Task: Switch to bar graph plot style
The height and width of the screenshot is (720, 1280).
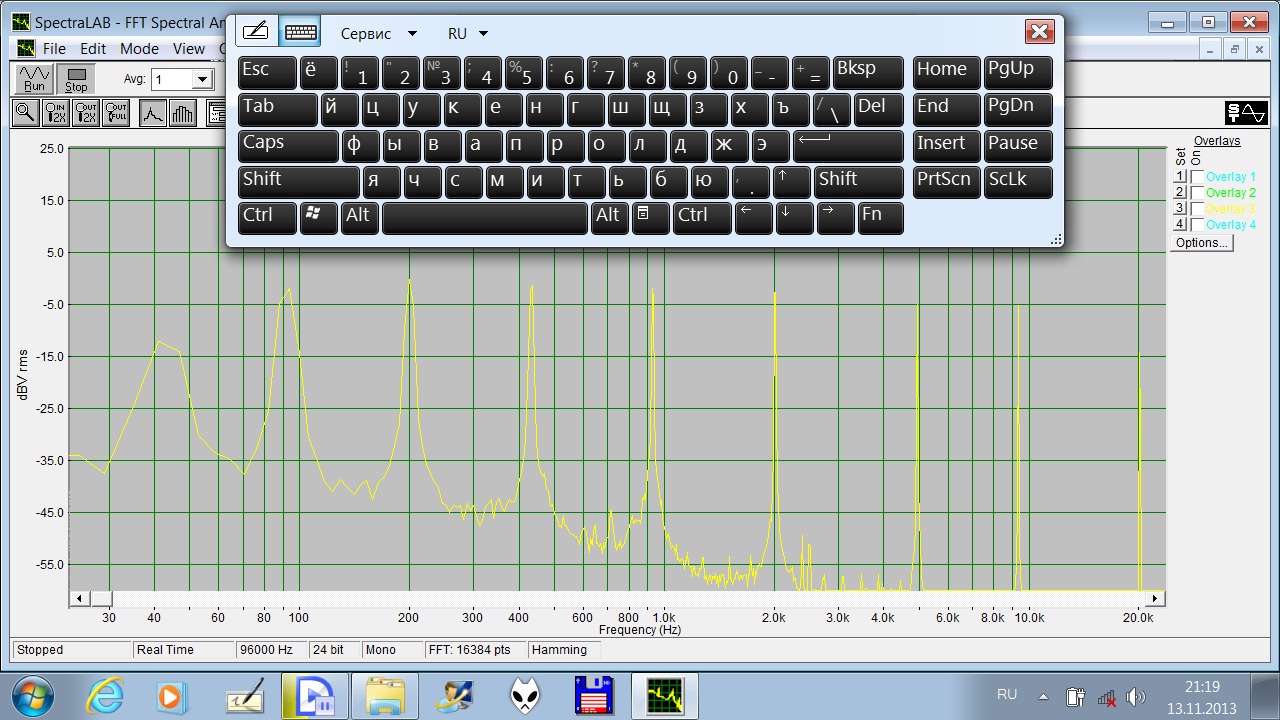Action: (x=183, y=113)
